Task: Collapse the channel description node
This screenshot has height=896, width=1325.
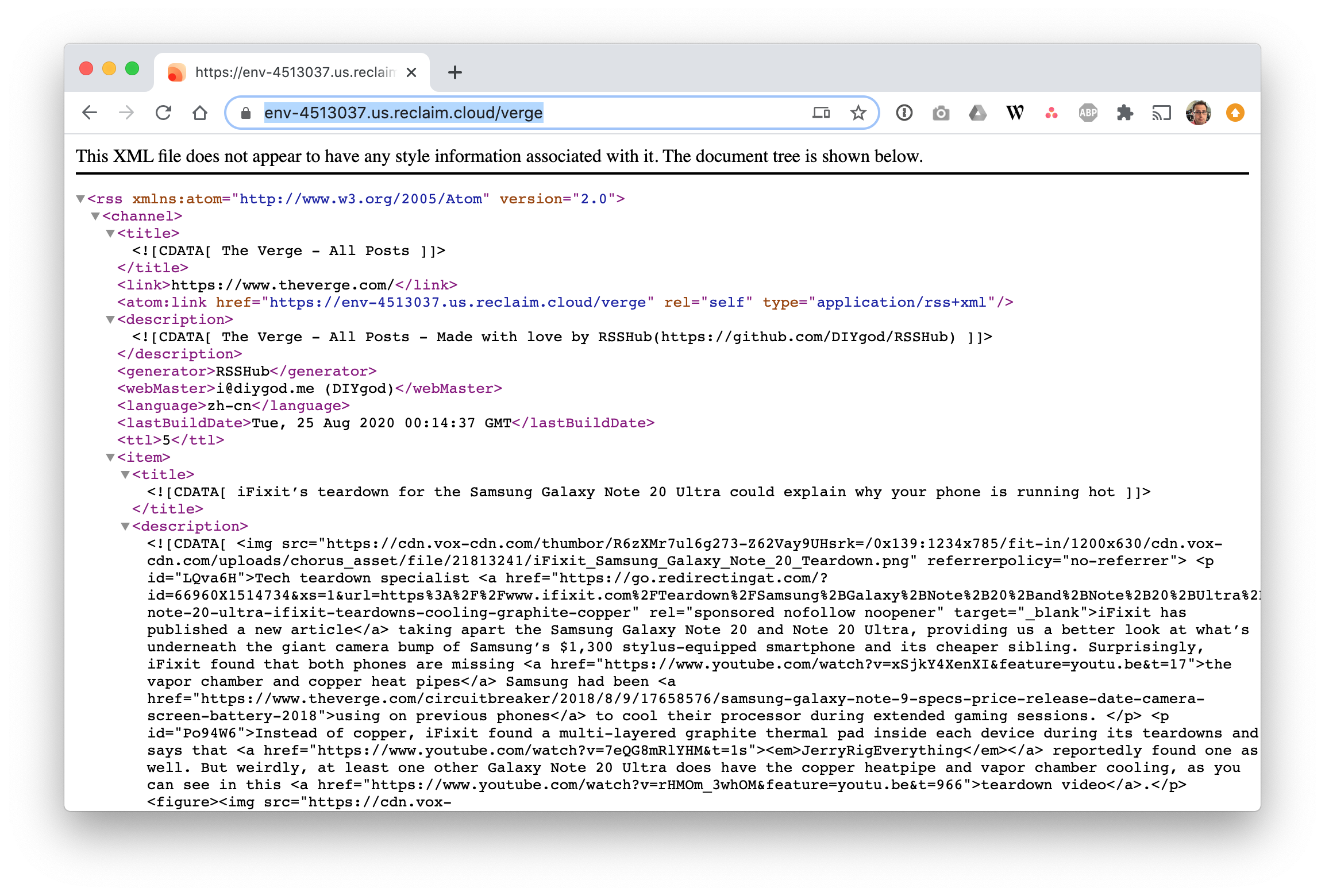Action: (x=110, y=319)
